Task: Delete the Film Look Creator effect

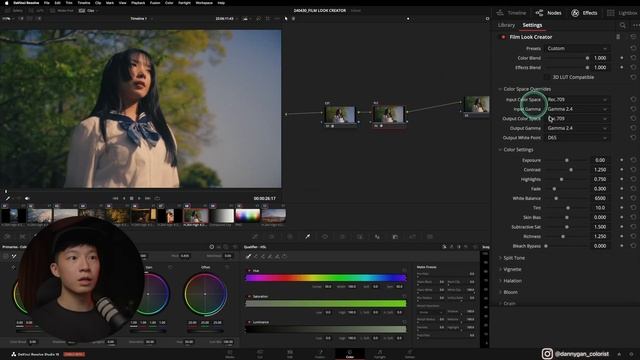Action: 618,37
